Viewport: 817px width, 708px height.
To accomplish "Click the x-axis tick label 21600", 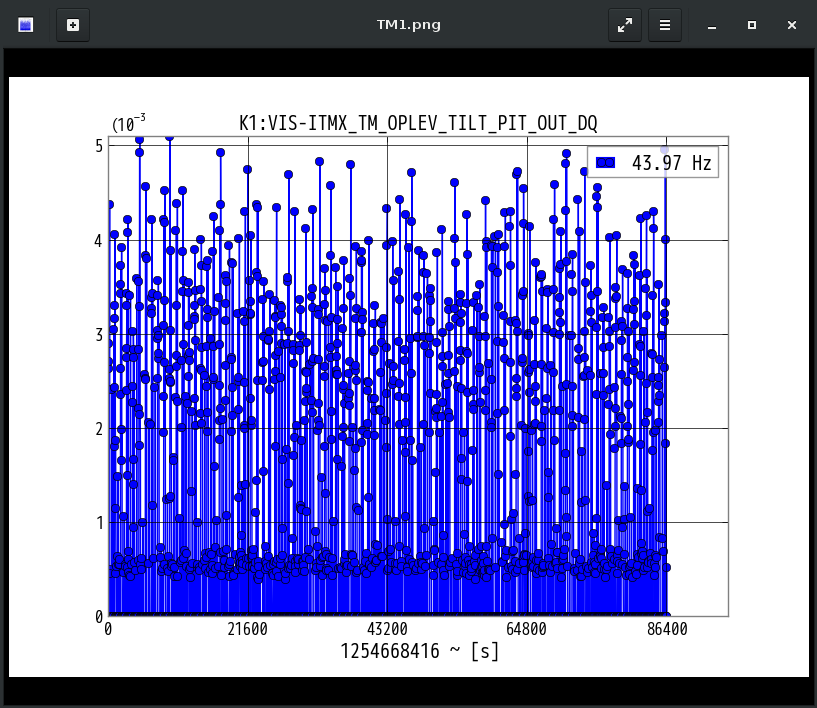I will [247, 629].
